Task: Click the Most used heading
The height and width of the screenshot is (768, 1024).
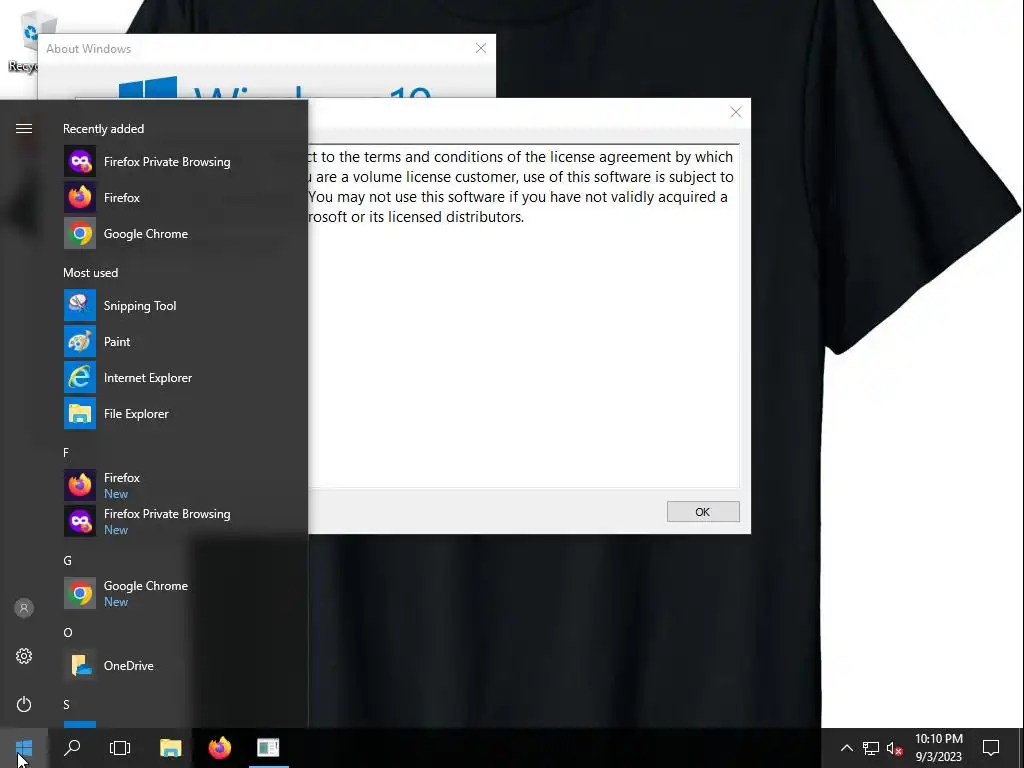Action: (x=90, y=272)
